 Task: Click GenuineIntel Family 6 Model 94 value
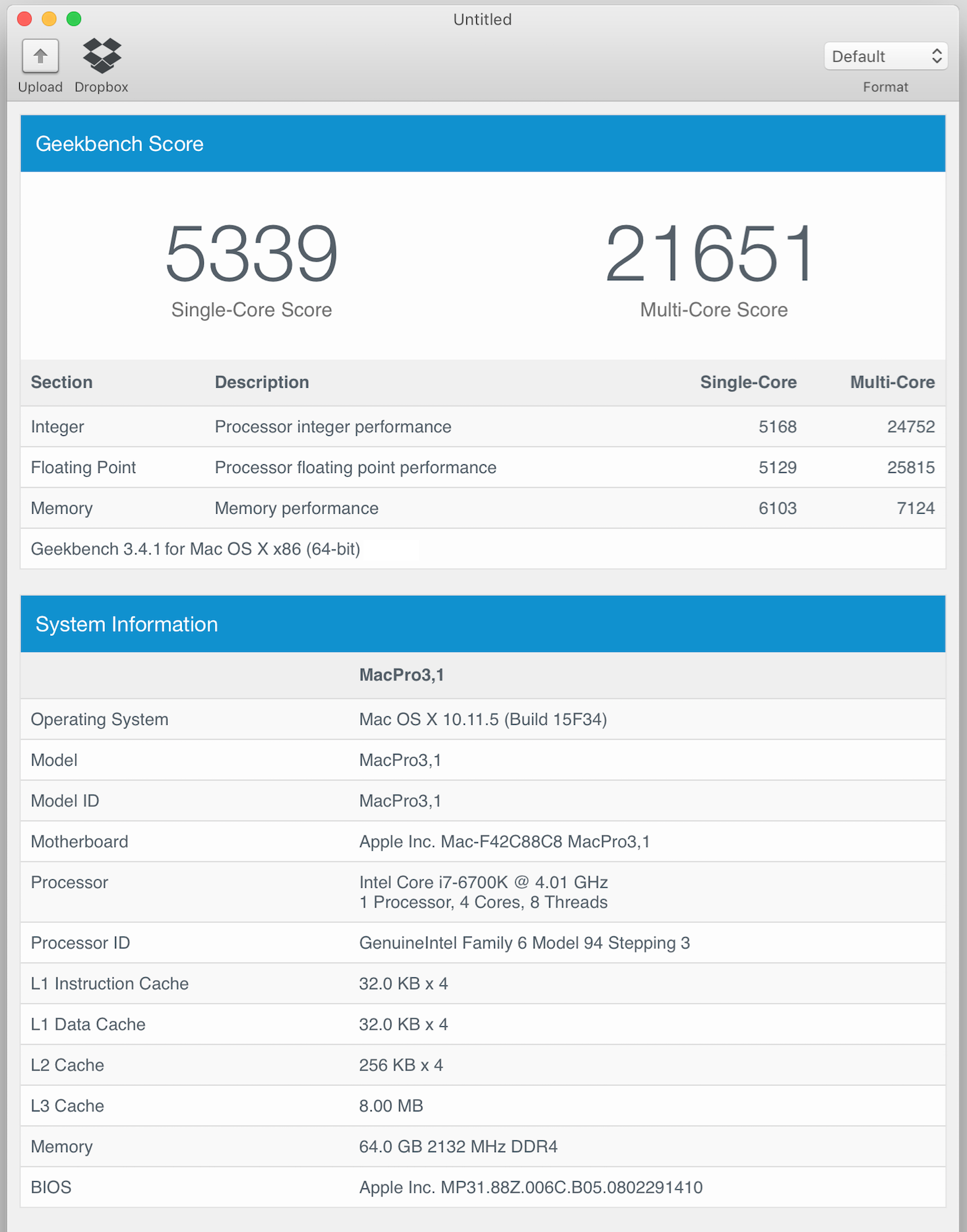[524, 943]
